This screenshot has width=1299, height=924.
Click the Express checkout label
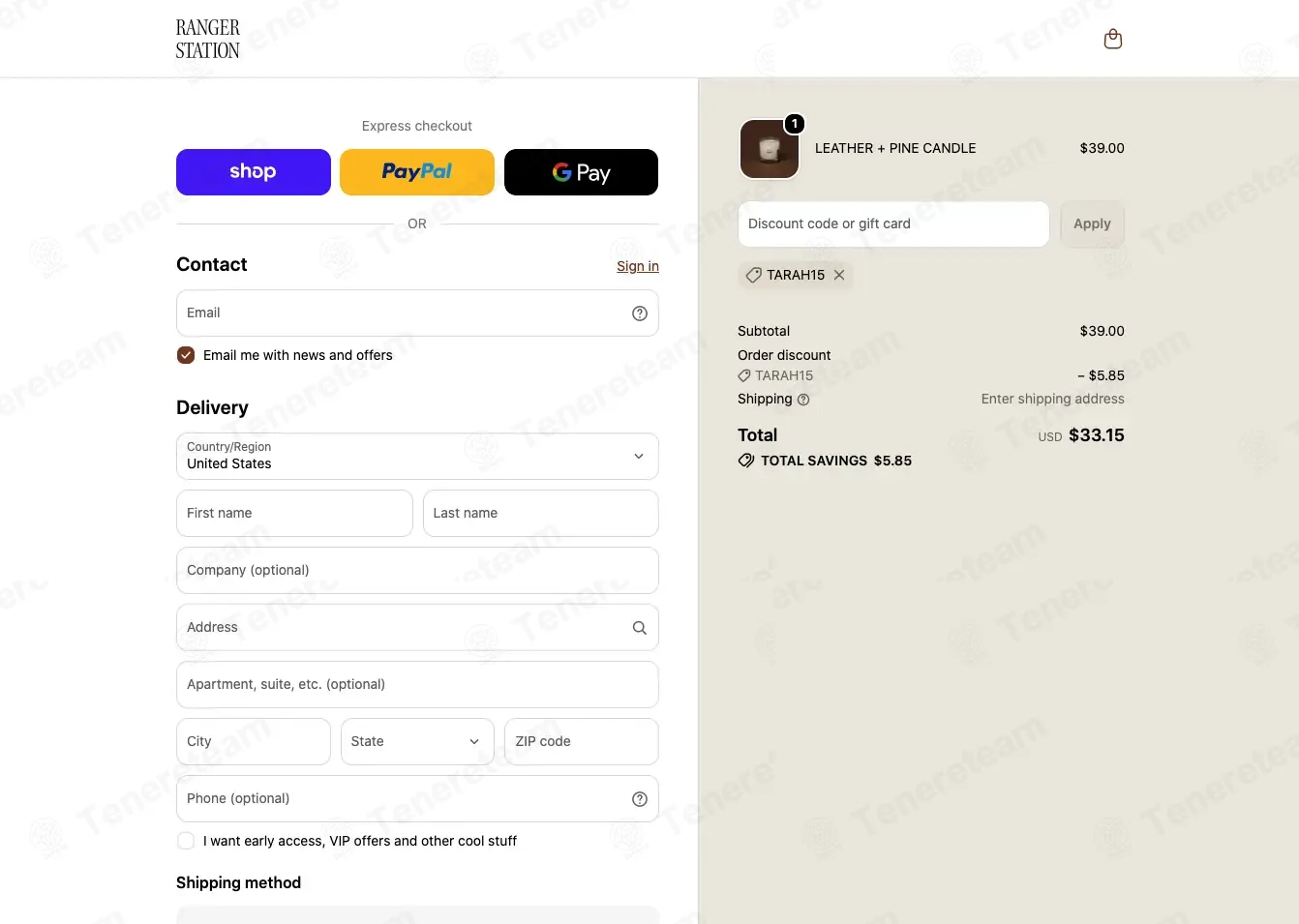tap(417, 126)
